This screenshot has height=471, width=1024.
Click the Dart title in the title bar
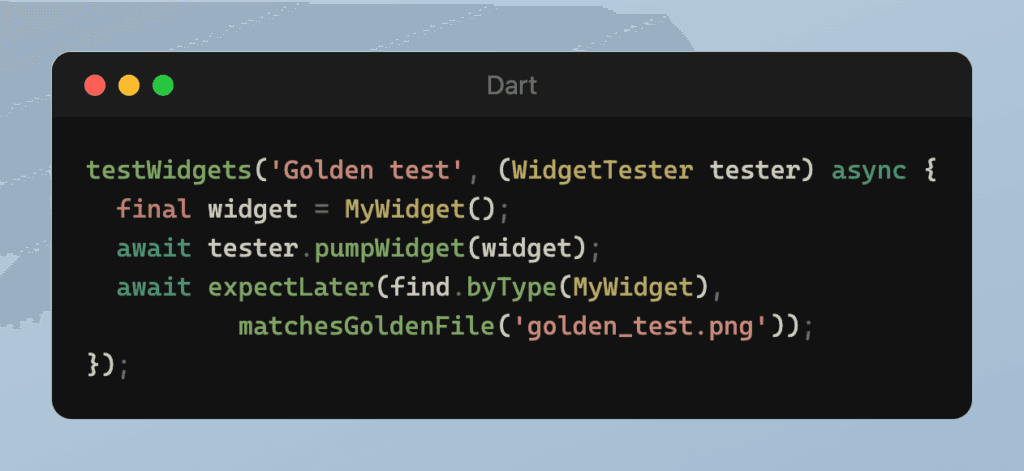(512, 86)
